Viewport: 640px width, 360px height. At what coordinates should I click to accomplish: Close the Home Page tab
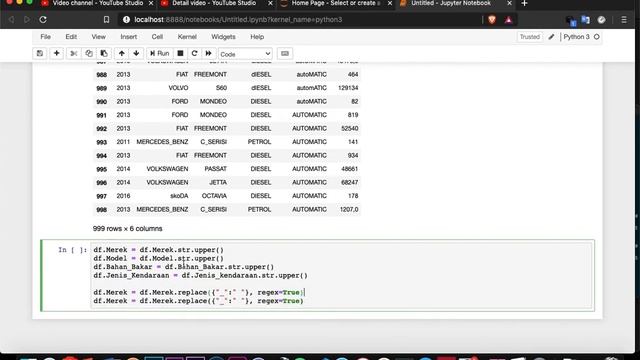(390, 3)
